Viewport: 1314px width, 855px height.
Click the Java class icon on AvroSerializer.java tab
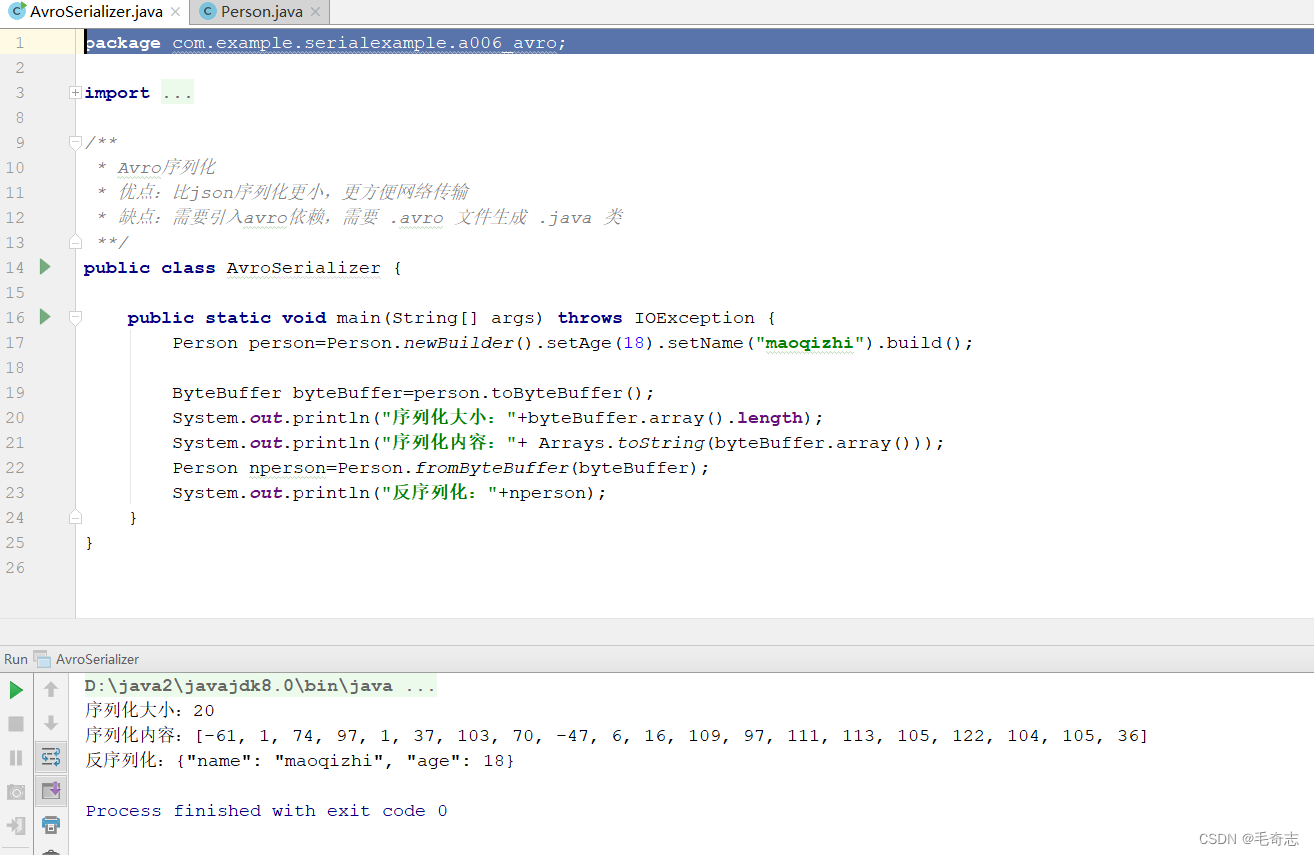pos(17,12)
